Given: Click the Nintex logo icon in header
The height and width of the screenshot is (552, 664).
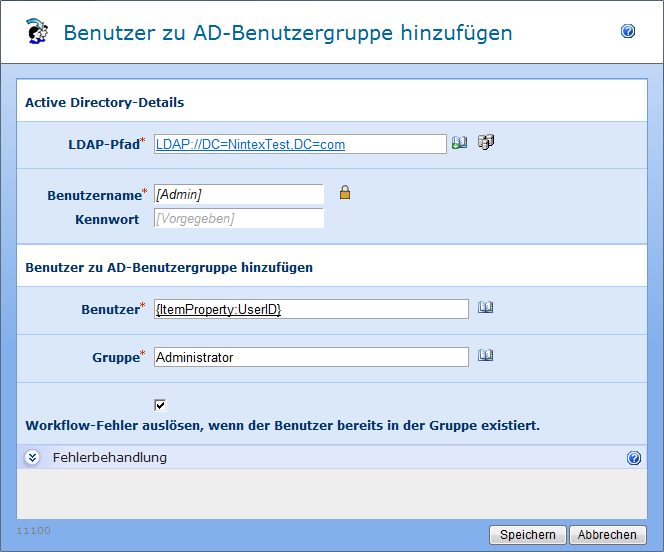Looking at the screenshot, I should click(x=37, y=32).
